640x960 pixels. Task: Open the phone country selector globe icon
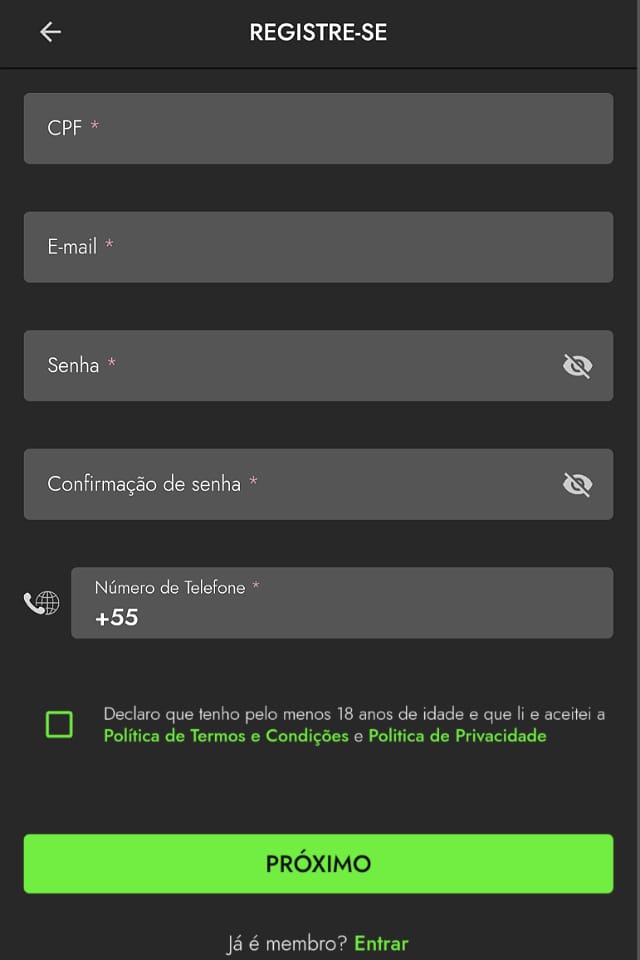point(42,603)
